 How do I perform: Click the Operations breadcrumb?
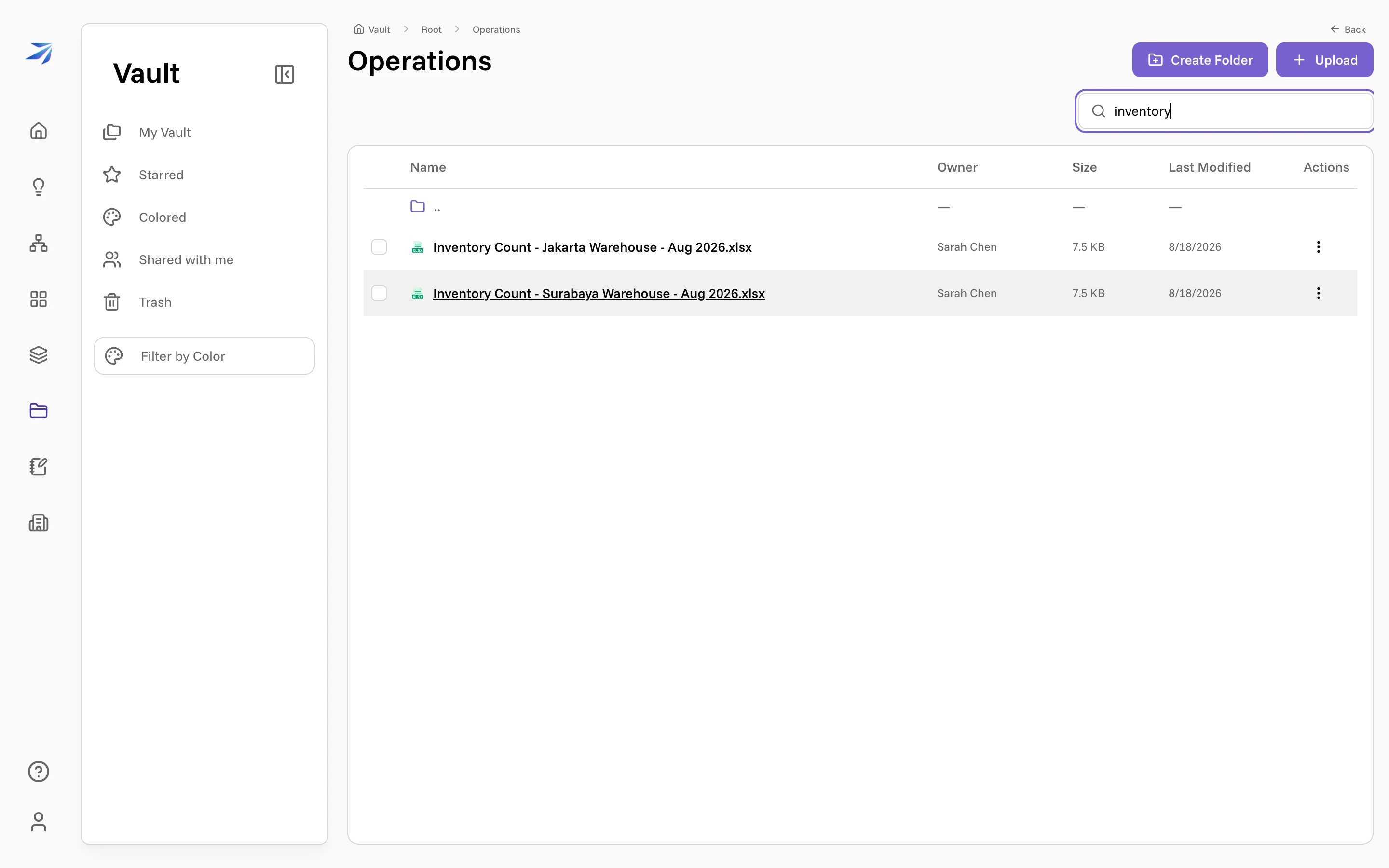(x=496, y=29)
